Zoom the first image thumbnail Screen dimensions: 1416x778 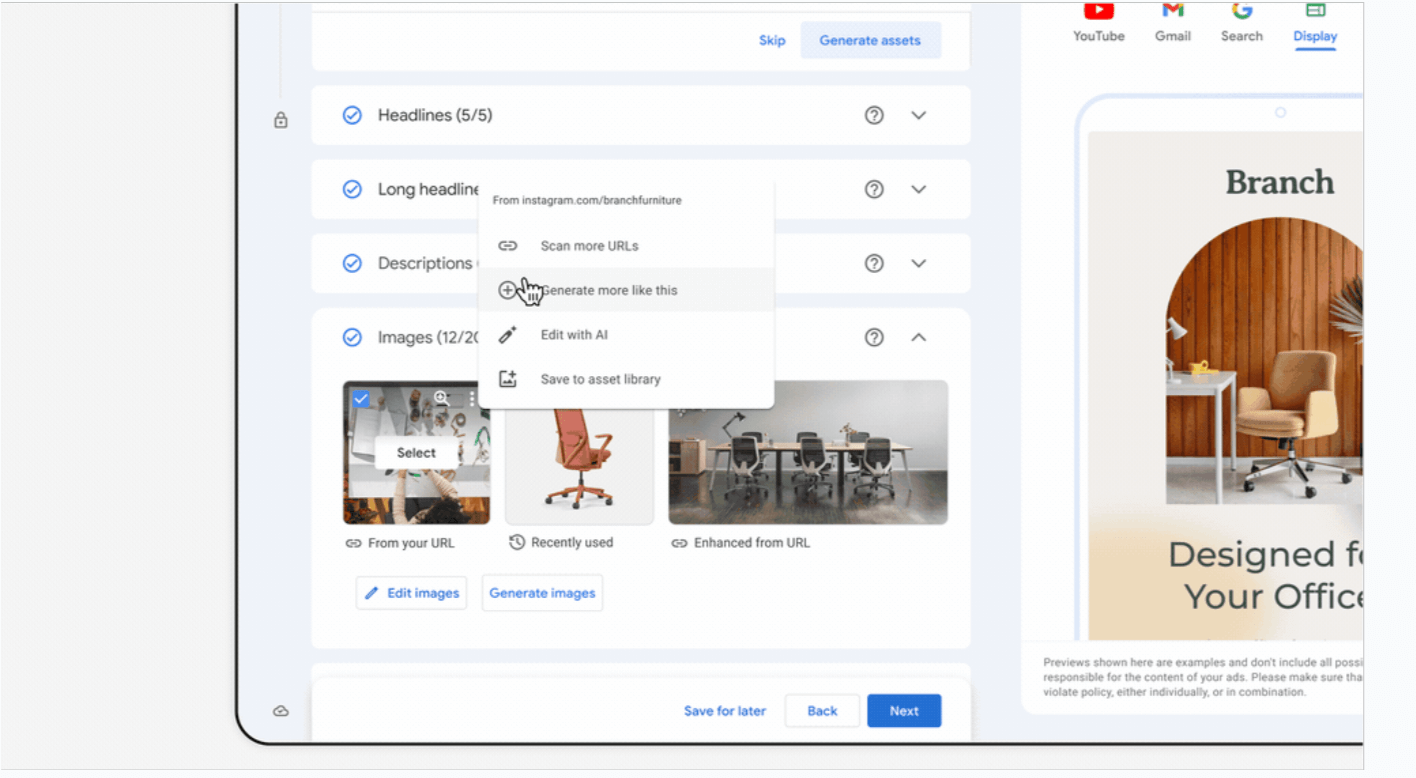441,398
